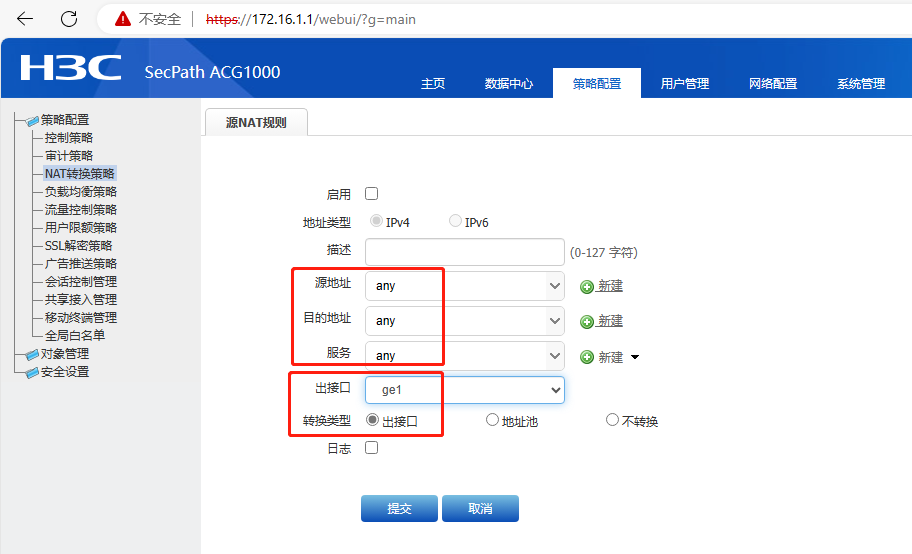Click the red not-secure warning icon

point(123,19)
